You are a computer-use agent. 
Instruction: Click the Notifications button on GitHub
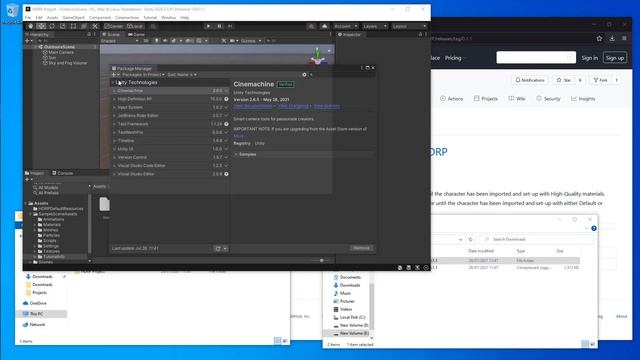pyautogui.click(x=529, y=80)
